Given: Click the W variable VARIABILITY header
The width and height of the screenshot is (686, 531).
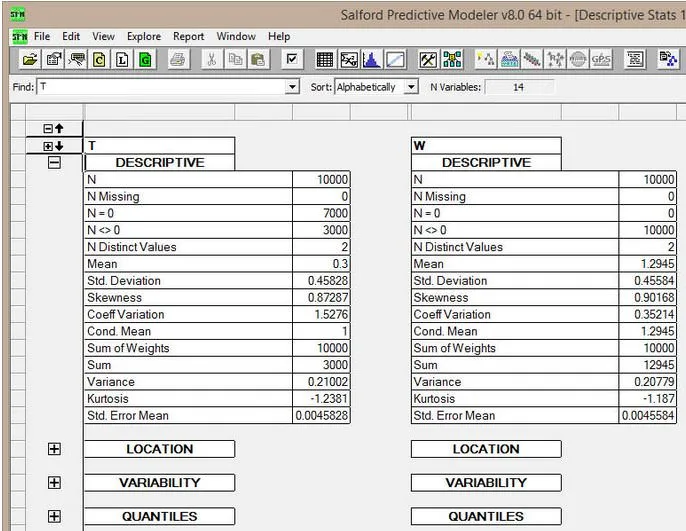Looking at the screenshot, I should [486, 483].
